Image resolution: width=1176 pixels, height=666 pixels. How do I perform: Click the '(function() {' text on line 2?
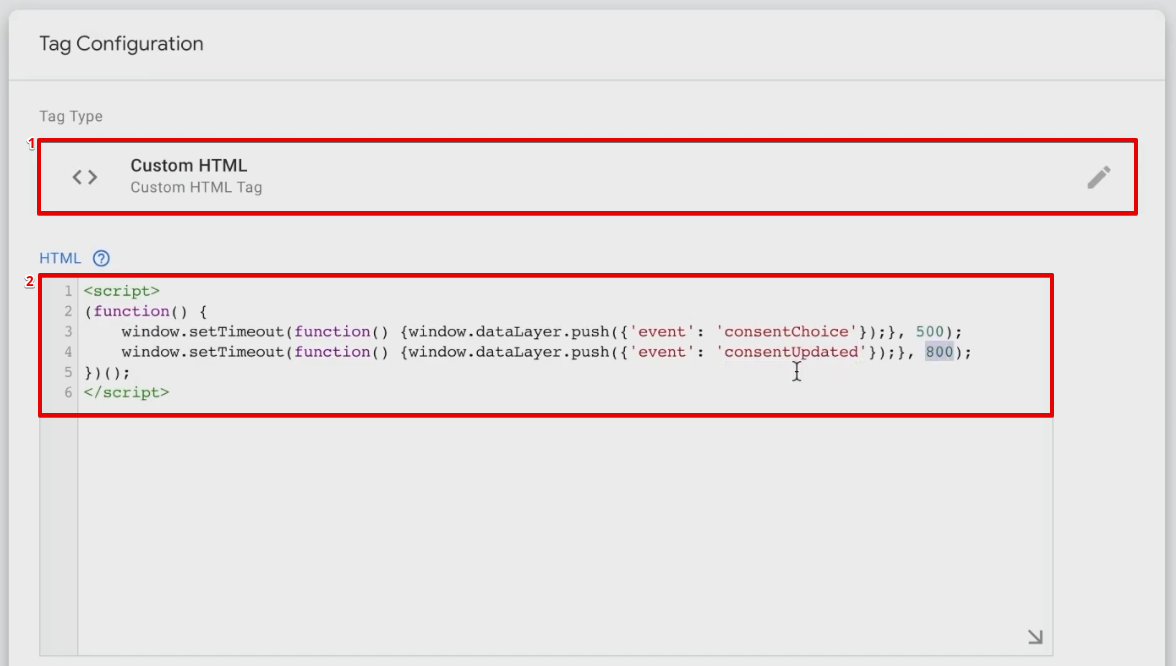(146, 311)
